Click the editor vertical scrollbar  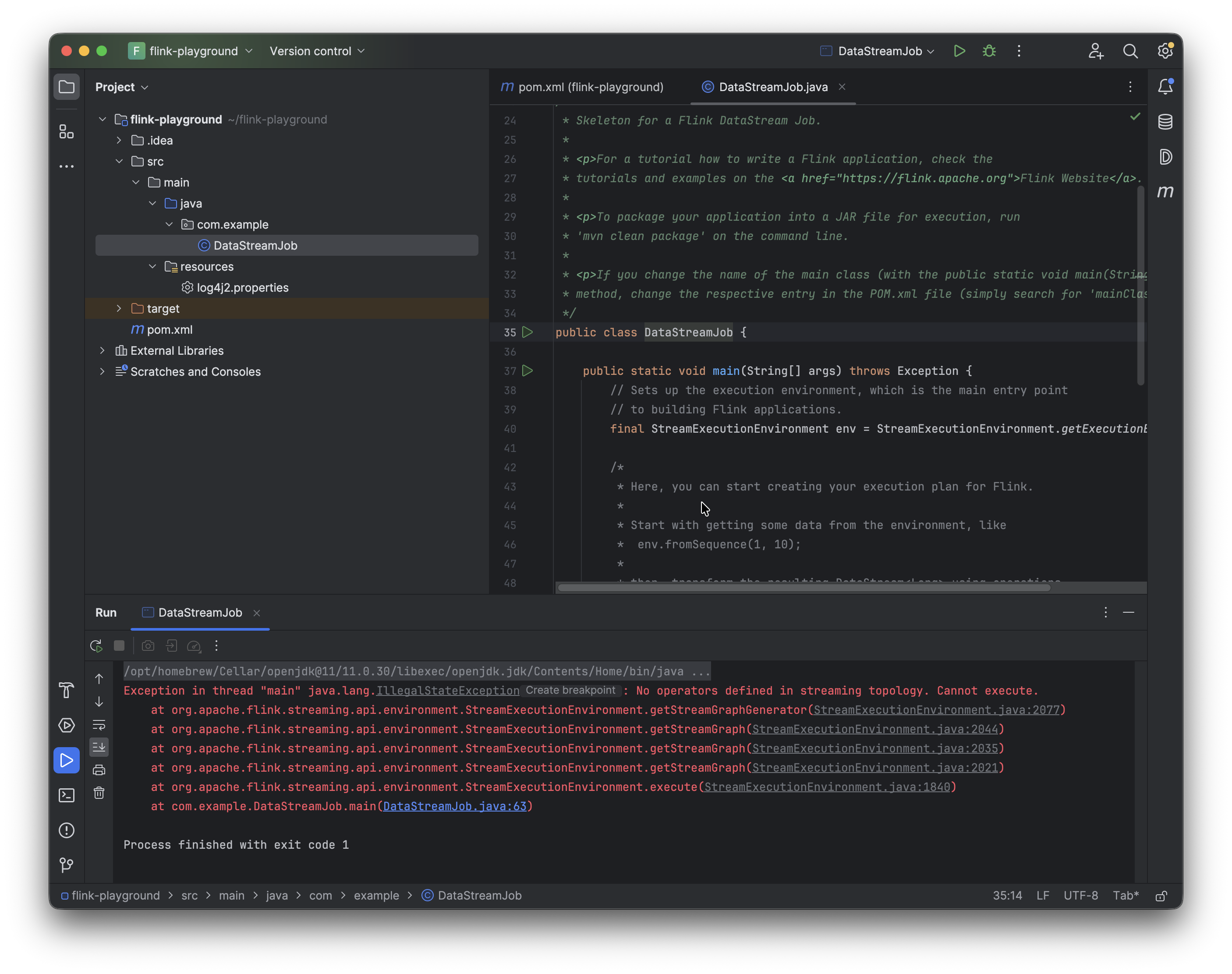(1140, 285)
